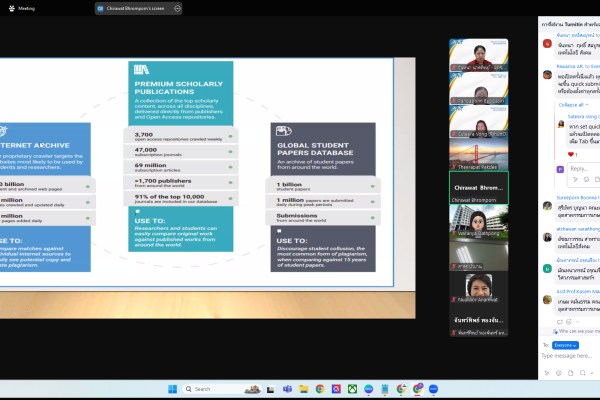Image resolution: width=600 pixels, height=400 pixels.
Task: Open text formatting for the main message box
Action: coord(547,373)
